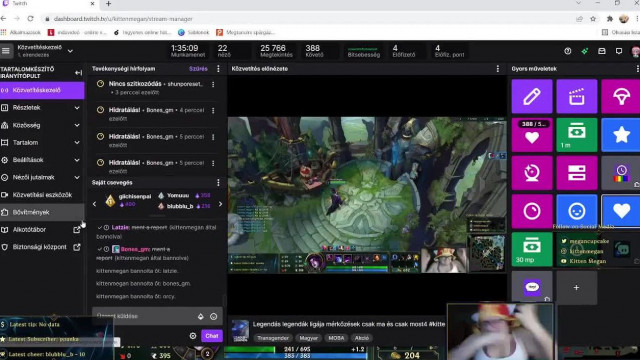
Task: Click the 1:35:09 Munkamenet session timer
Action: point(187,51)
